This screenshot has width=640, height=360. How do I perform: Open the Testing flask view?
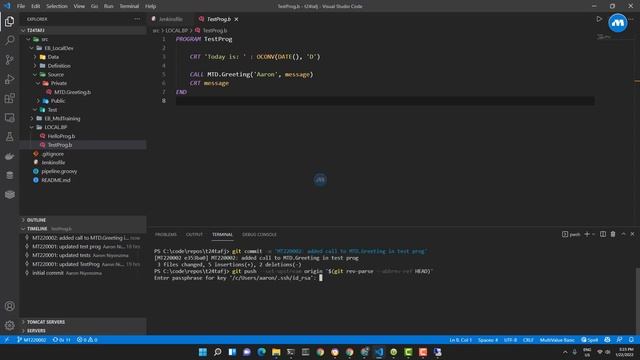(x=9, y=137)
